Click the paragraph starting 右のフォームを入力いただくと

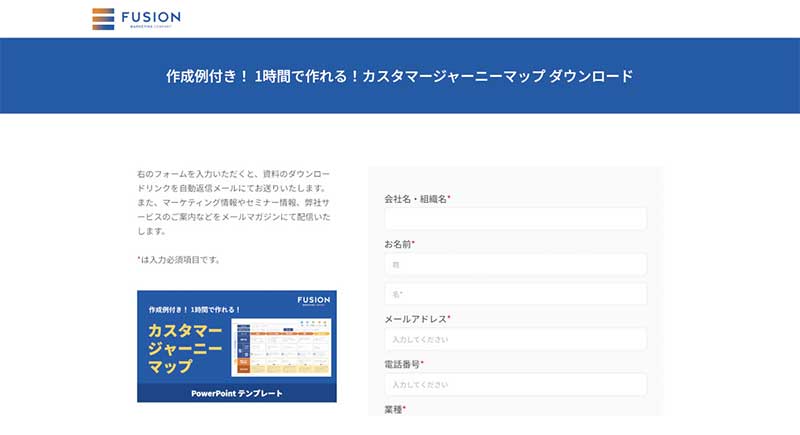(x=234, y=202)
